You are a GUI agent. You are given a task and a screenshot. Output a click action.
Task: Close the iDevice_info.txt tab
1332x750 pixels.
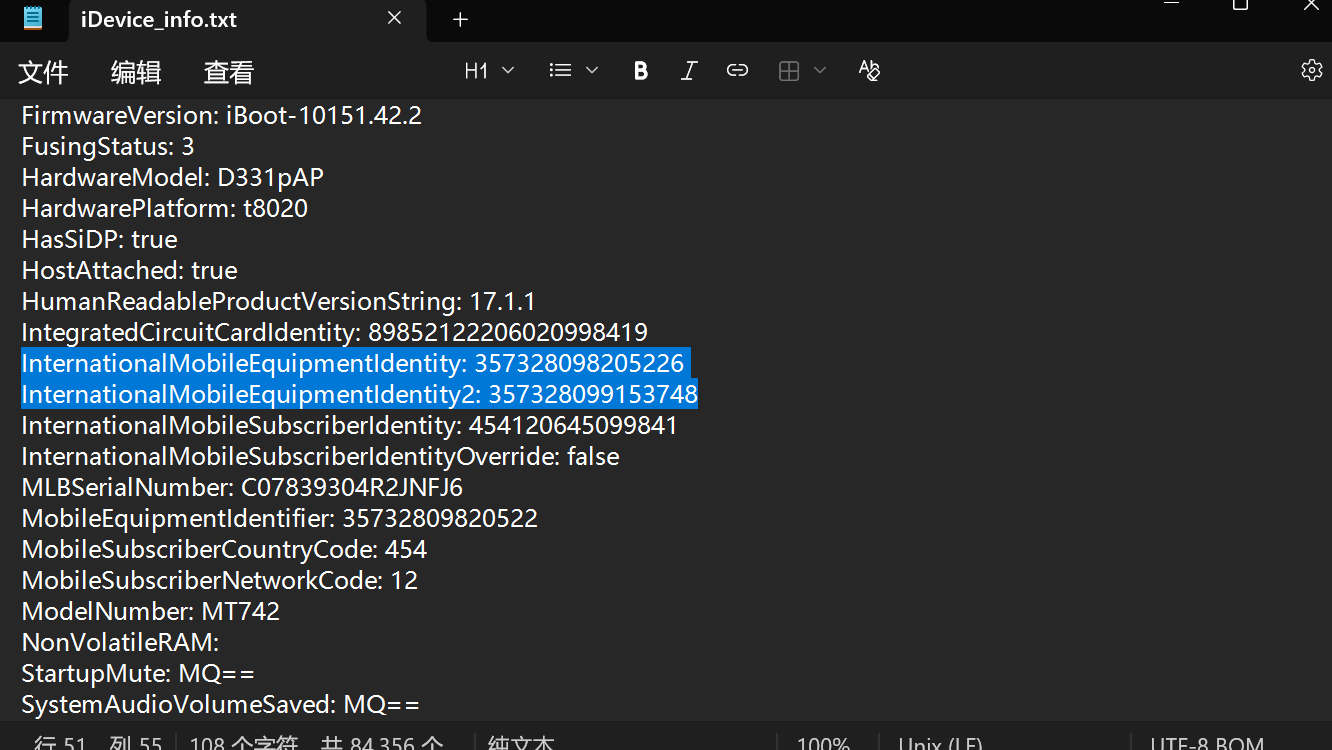(394, 19)
